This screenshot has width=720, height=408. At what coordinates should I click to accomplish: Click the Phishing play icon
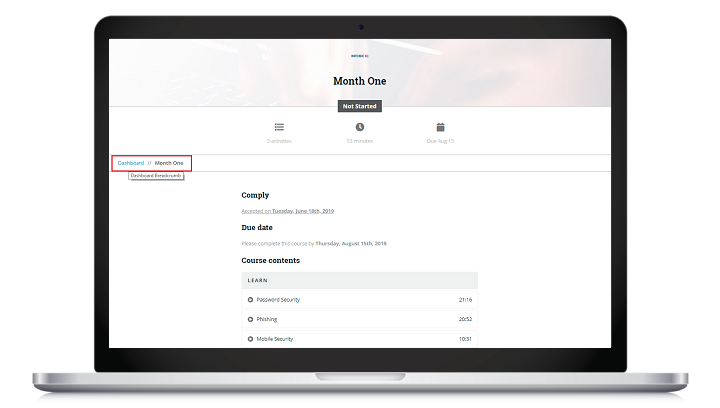250,319
